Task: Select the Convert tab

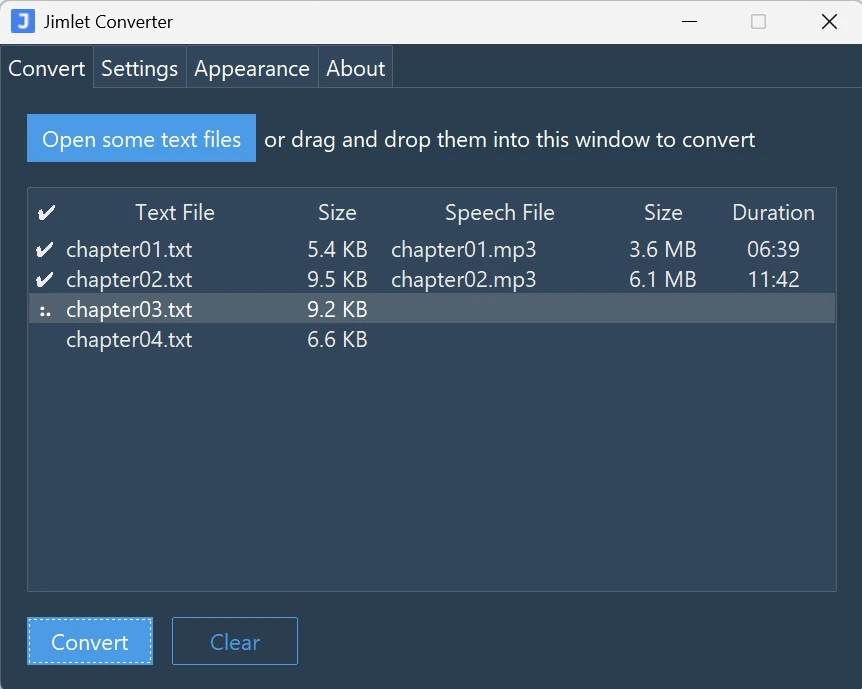Action: [47, 69]
